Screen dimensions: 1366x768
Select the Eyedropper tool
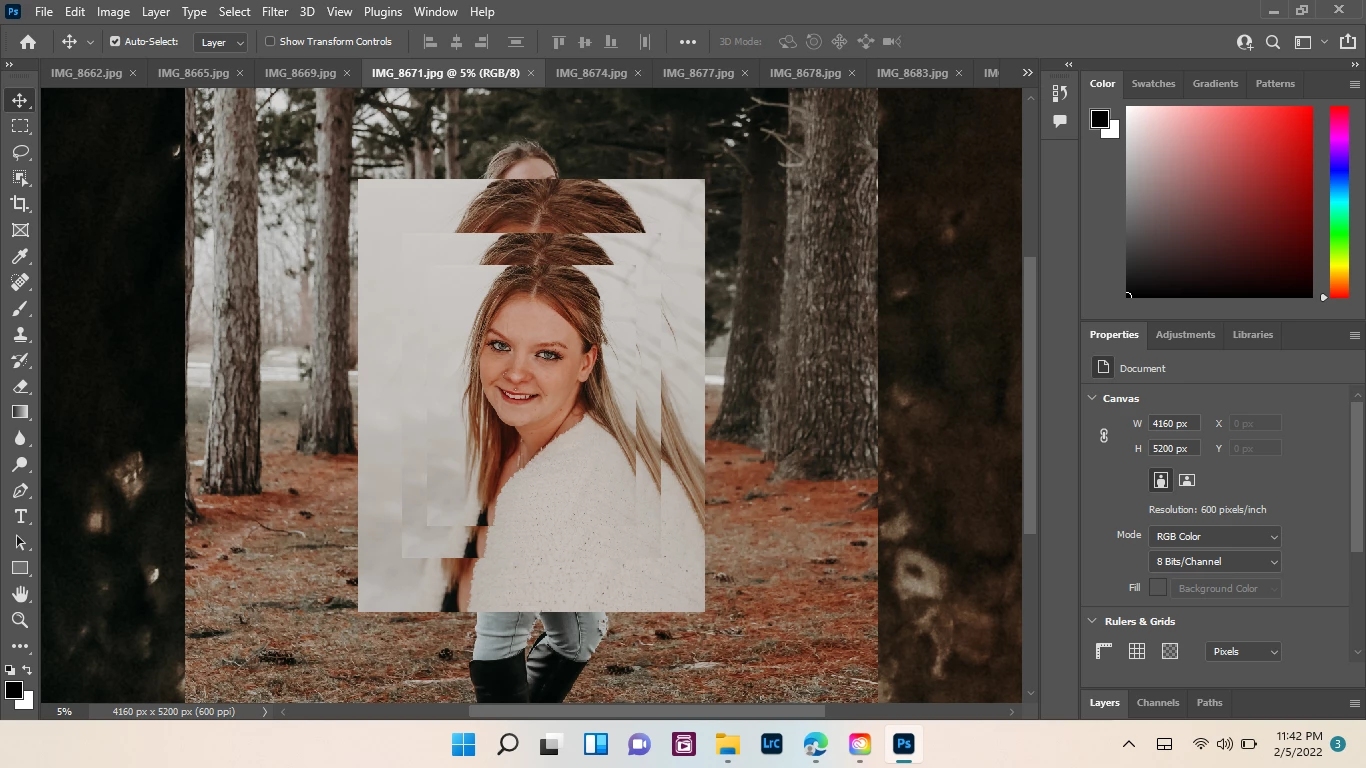coord(20,257)
